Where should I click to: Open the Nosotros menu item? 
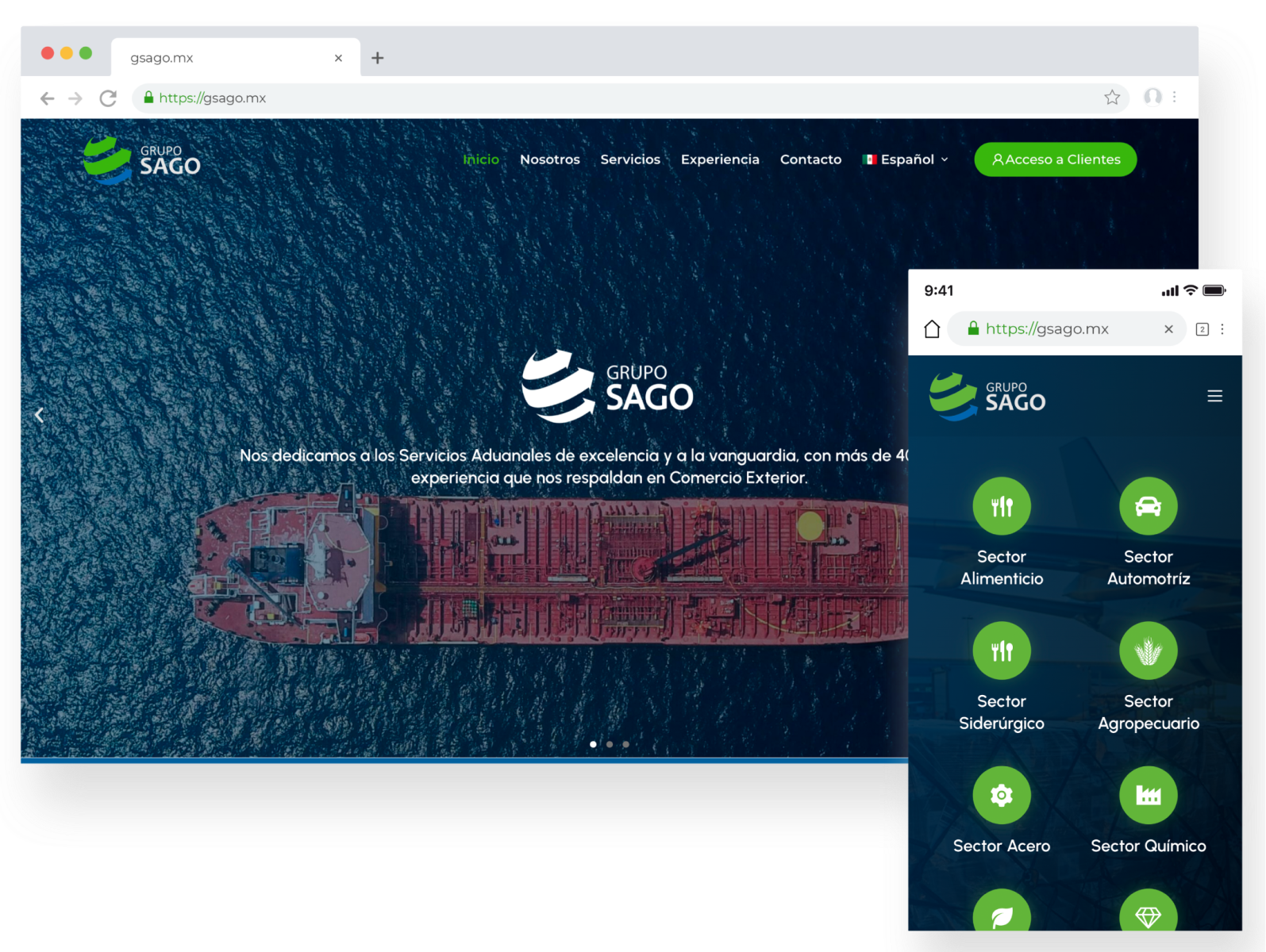tap(550, 159)
